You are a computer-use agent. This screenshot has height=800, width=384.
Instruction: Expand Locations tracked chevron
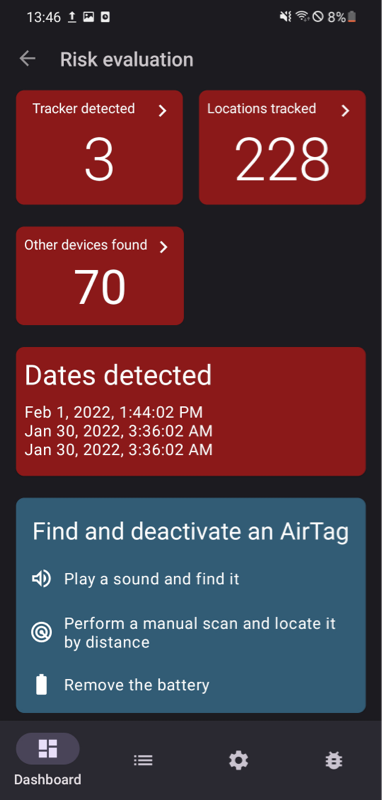tap(346, 110)
